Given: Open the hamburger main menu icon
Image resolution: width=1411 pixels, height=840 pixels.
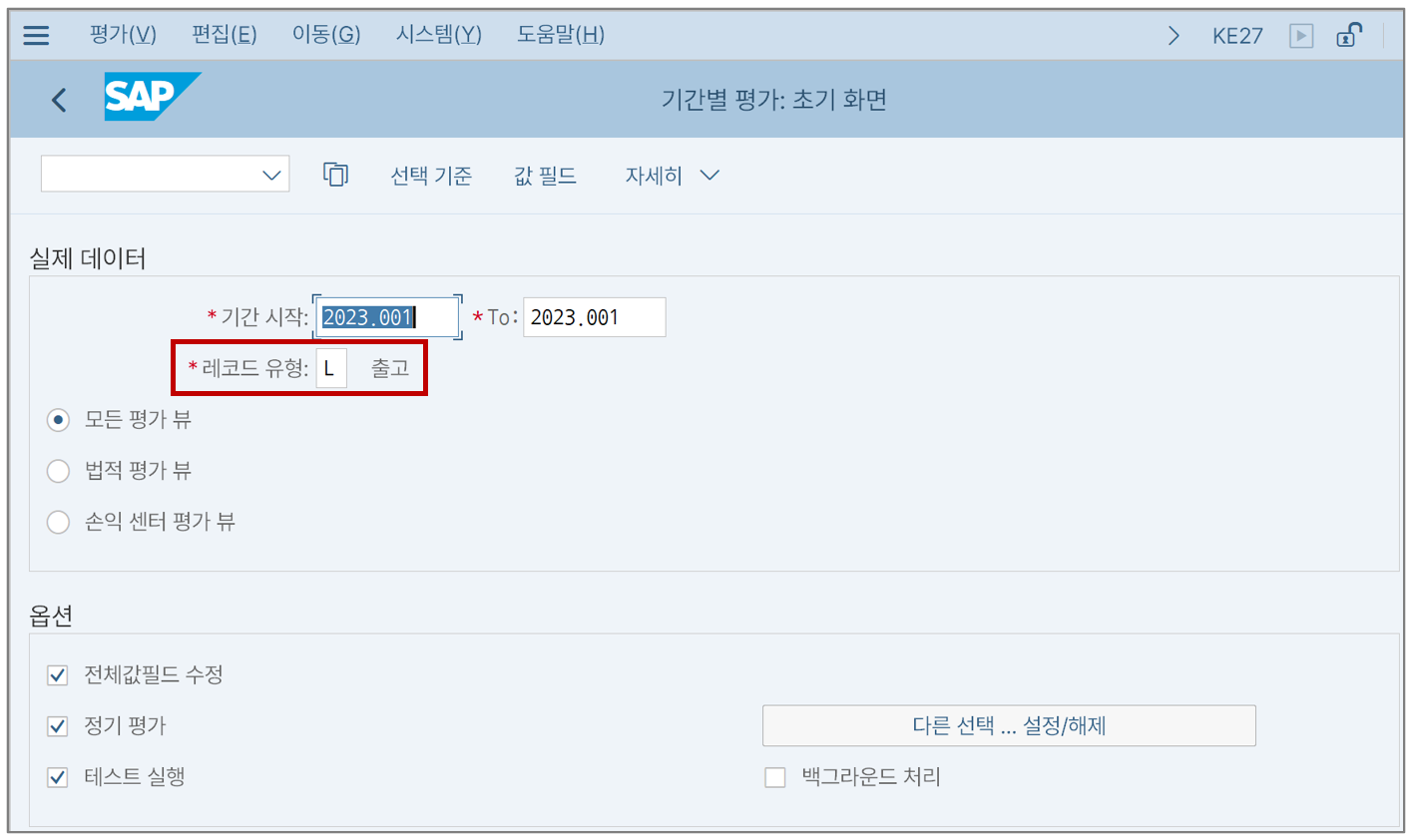Looking at the screenshot, I should coord(36,36).
